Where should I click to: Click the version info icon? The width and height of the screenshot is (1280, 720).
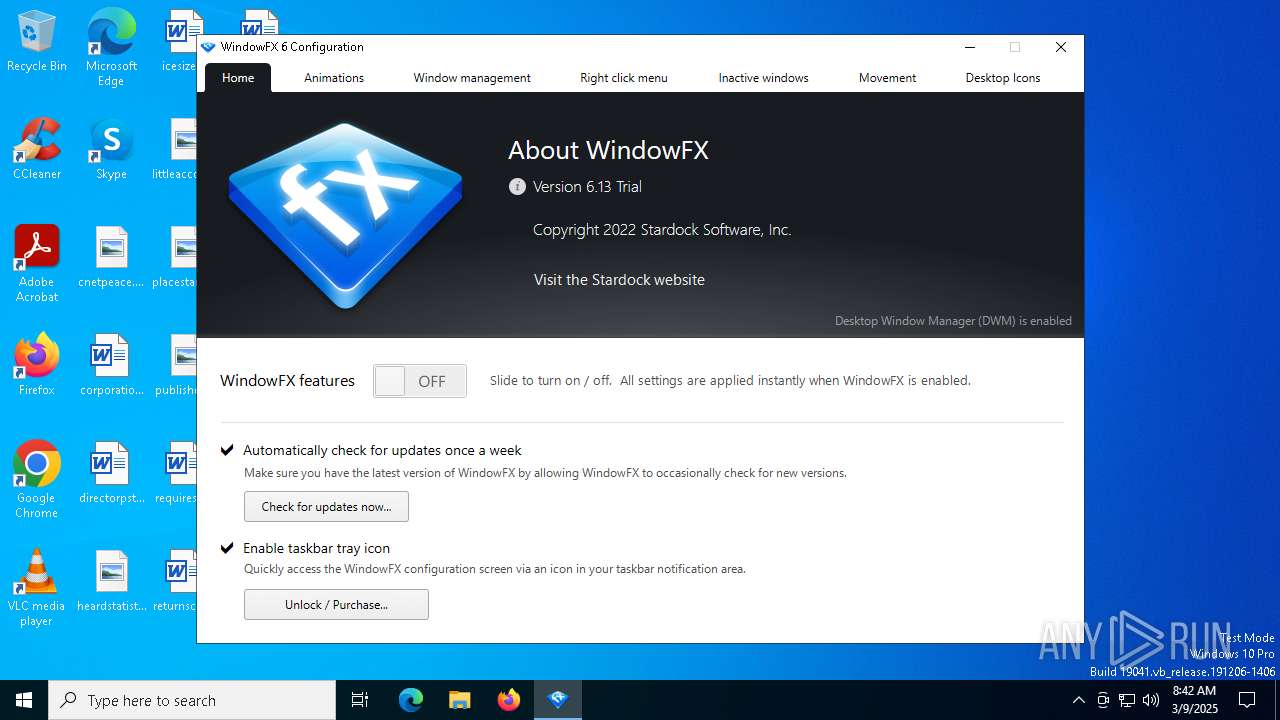coord(517,187)
